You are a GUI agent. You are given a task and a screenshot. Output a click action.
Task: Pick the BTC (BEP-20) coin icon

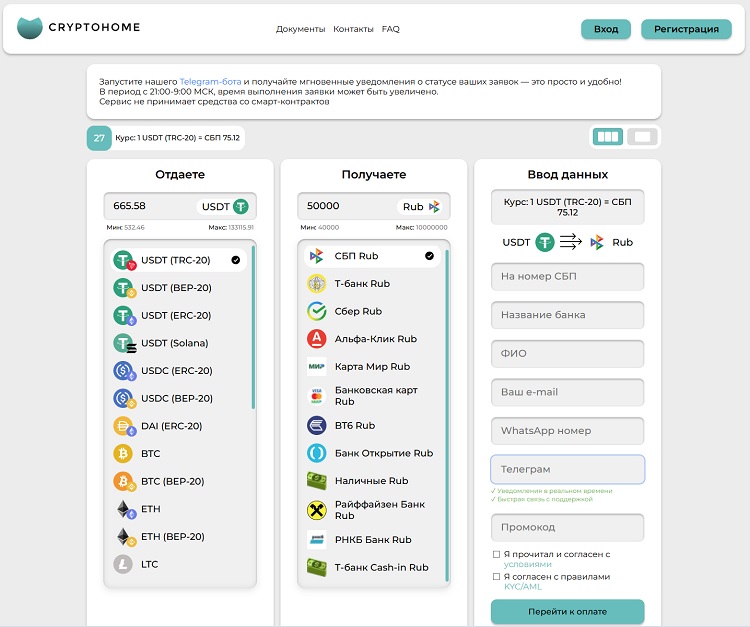tap(124, 481)
